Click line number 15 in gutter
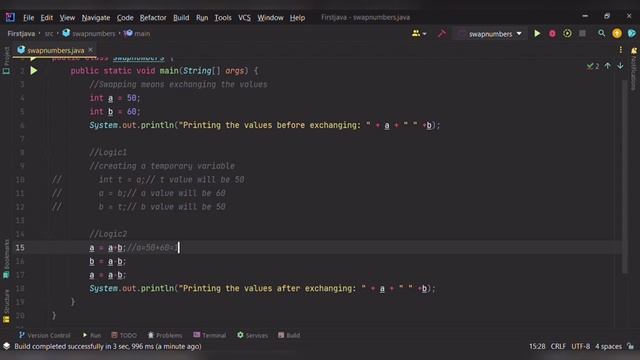 pos(20,247)
